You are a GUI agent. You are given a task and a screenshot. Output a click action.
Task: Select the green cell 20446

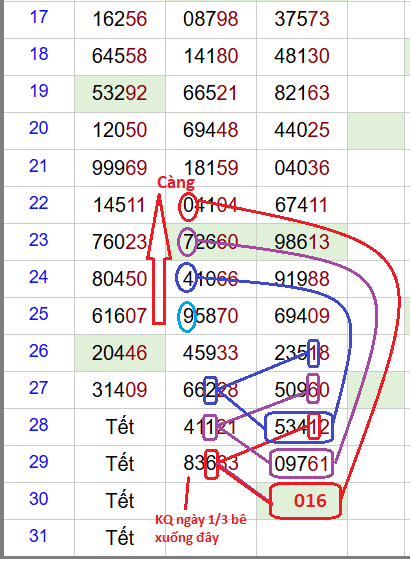click(x=120, y=353)
